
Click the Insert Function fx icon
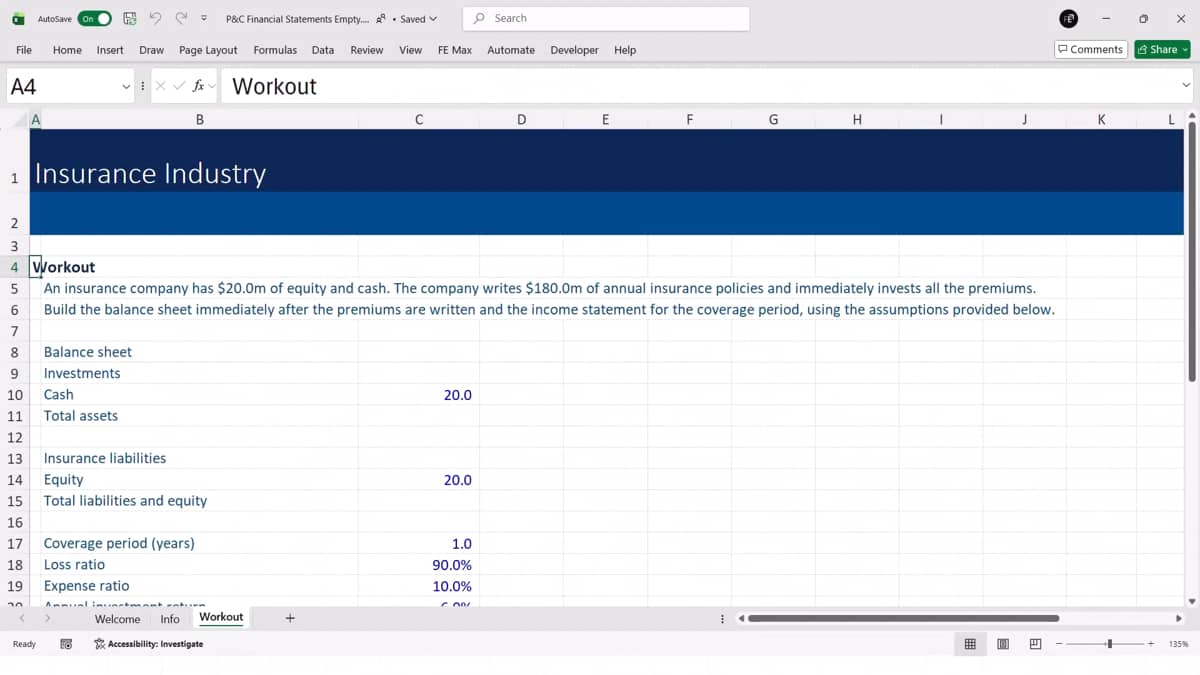[x=199, y=86]
